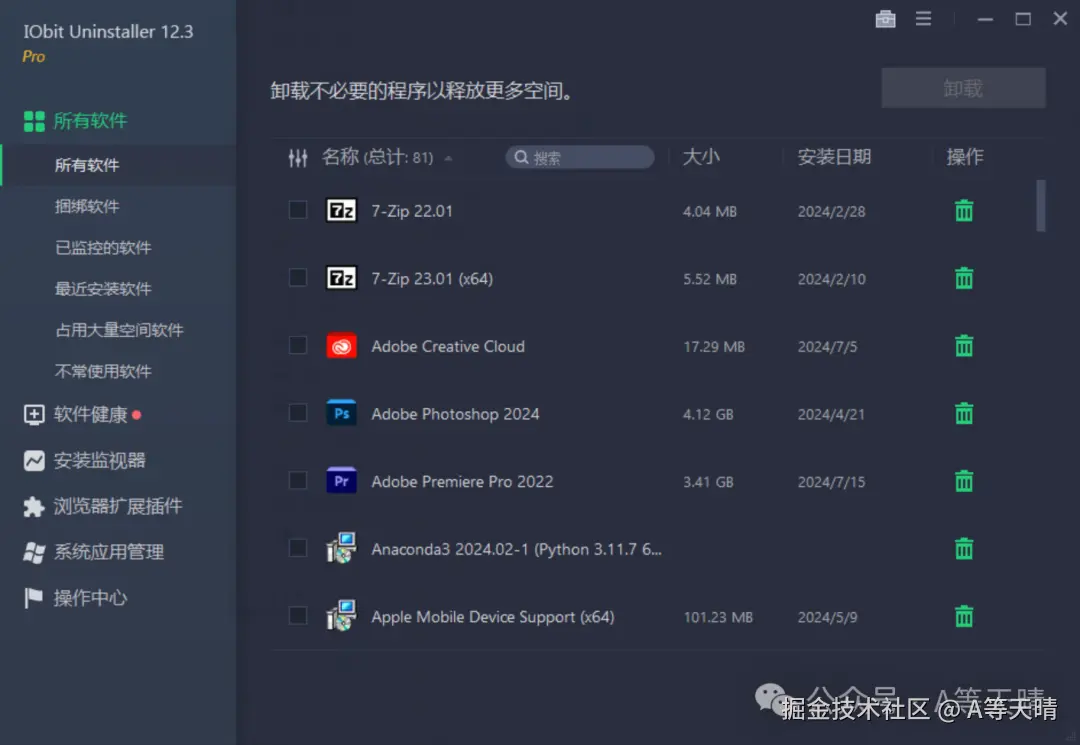The height and width of the screenshot is (745, 1080).
Task: Open the toolbox briefcase icon
Action: point(885,19)
